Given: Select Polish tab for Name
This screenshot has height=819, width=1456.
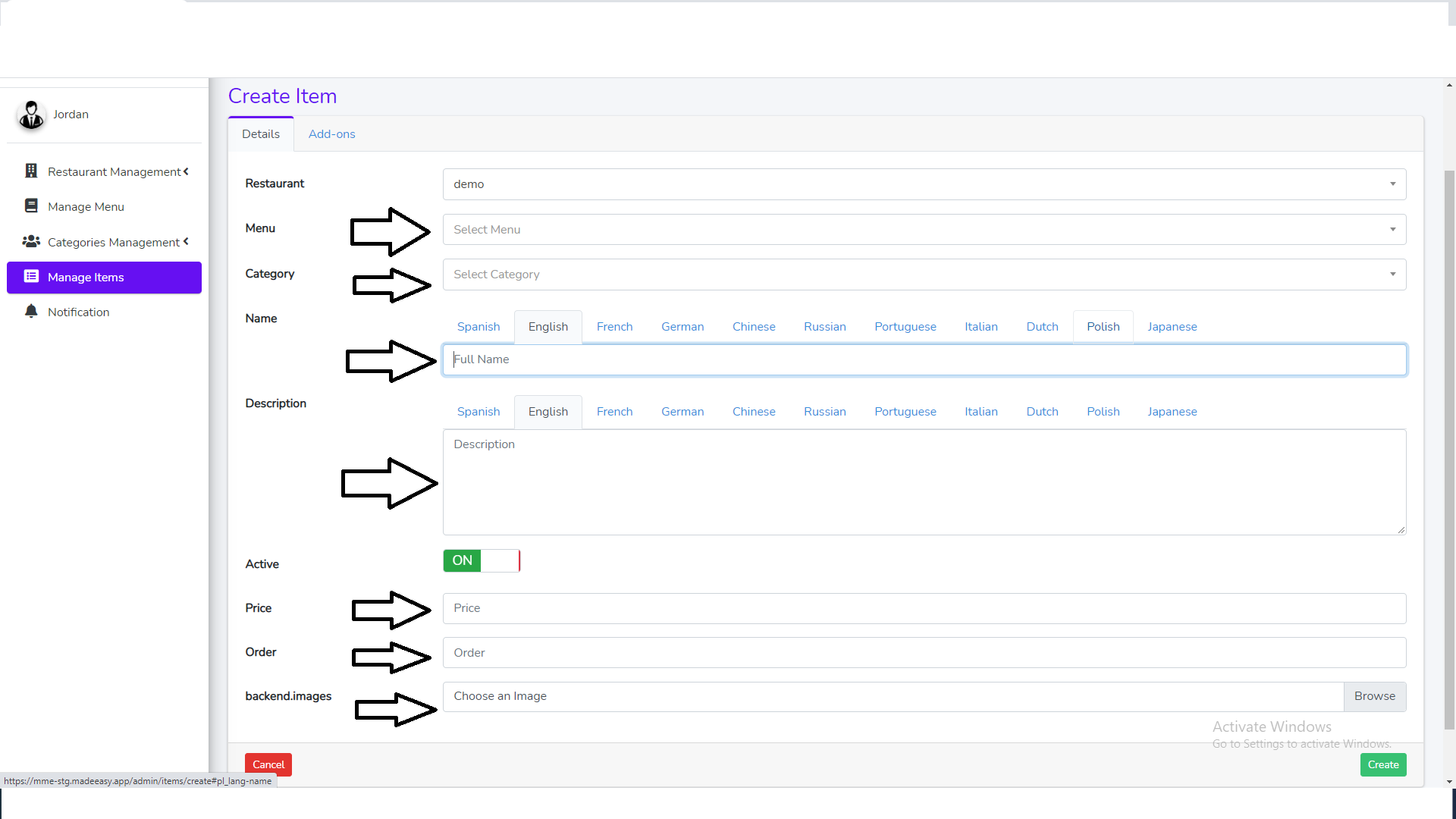Looking at the screenshot, I should (x=1103, y=327).
